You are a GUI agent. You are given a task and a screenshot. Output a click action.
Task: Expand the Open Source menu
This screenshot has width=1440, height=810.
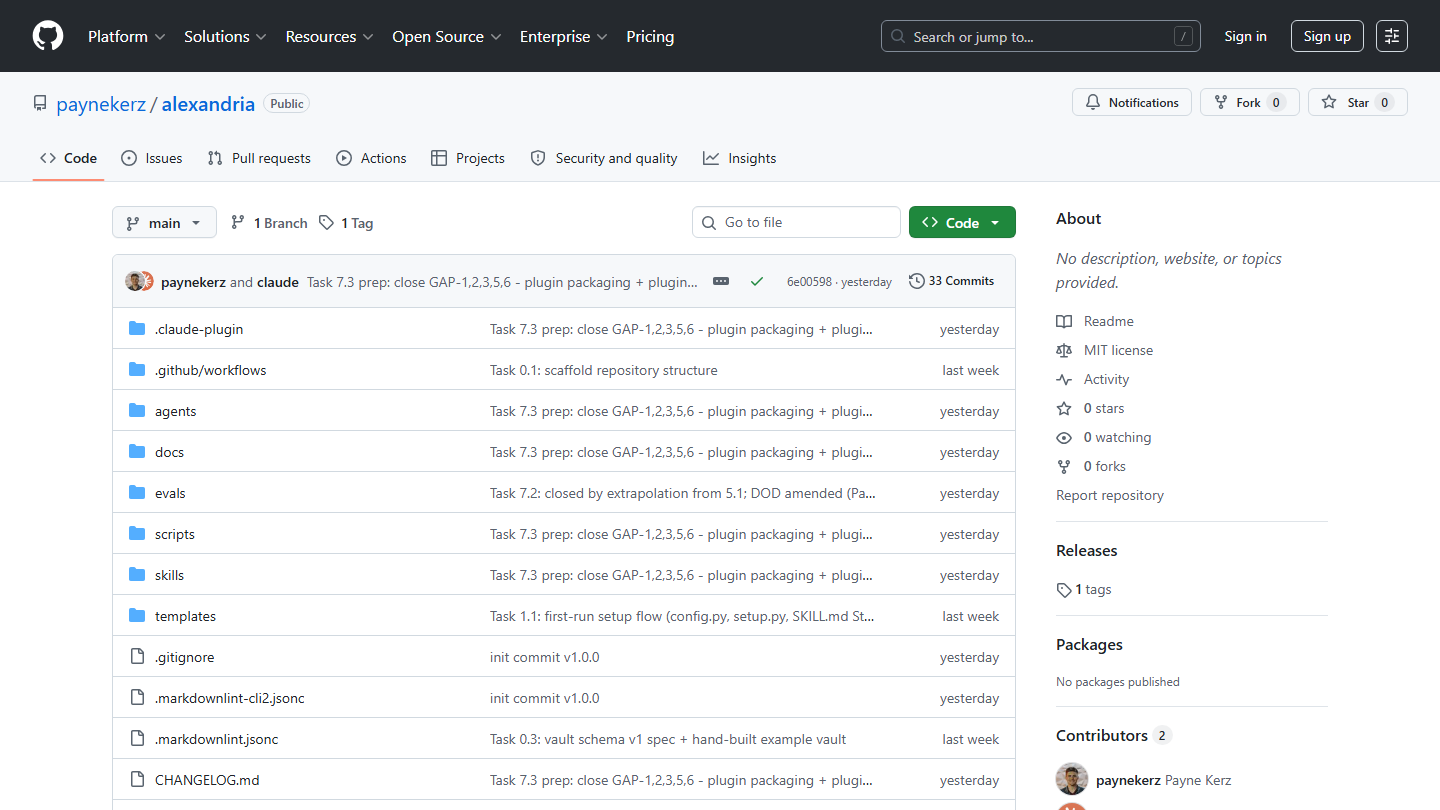point(447,36)
